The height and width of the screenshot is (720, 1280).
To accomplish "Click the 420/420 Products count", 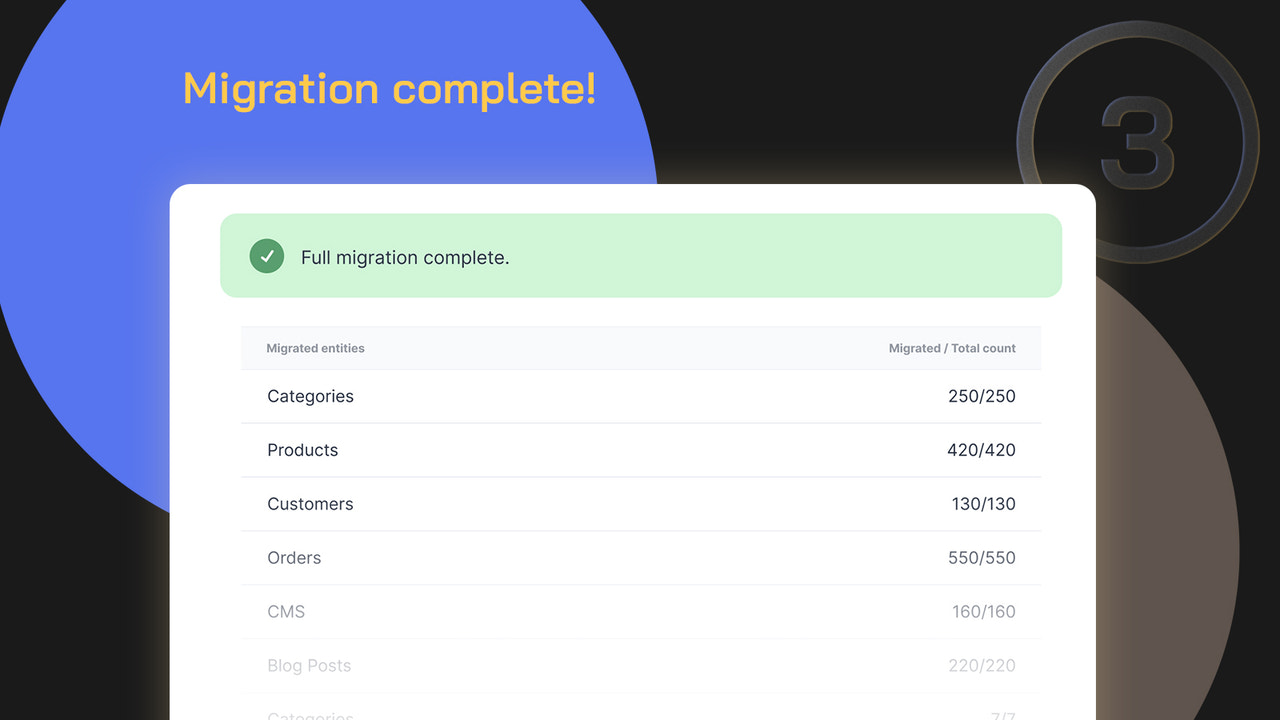I will tap(983, 450).
